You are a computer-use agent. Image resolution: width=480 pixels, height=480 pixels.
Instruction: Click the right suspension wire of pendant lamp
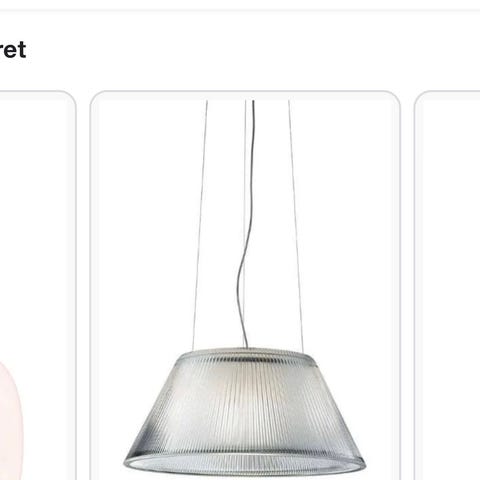tap(296, 223)
